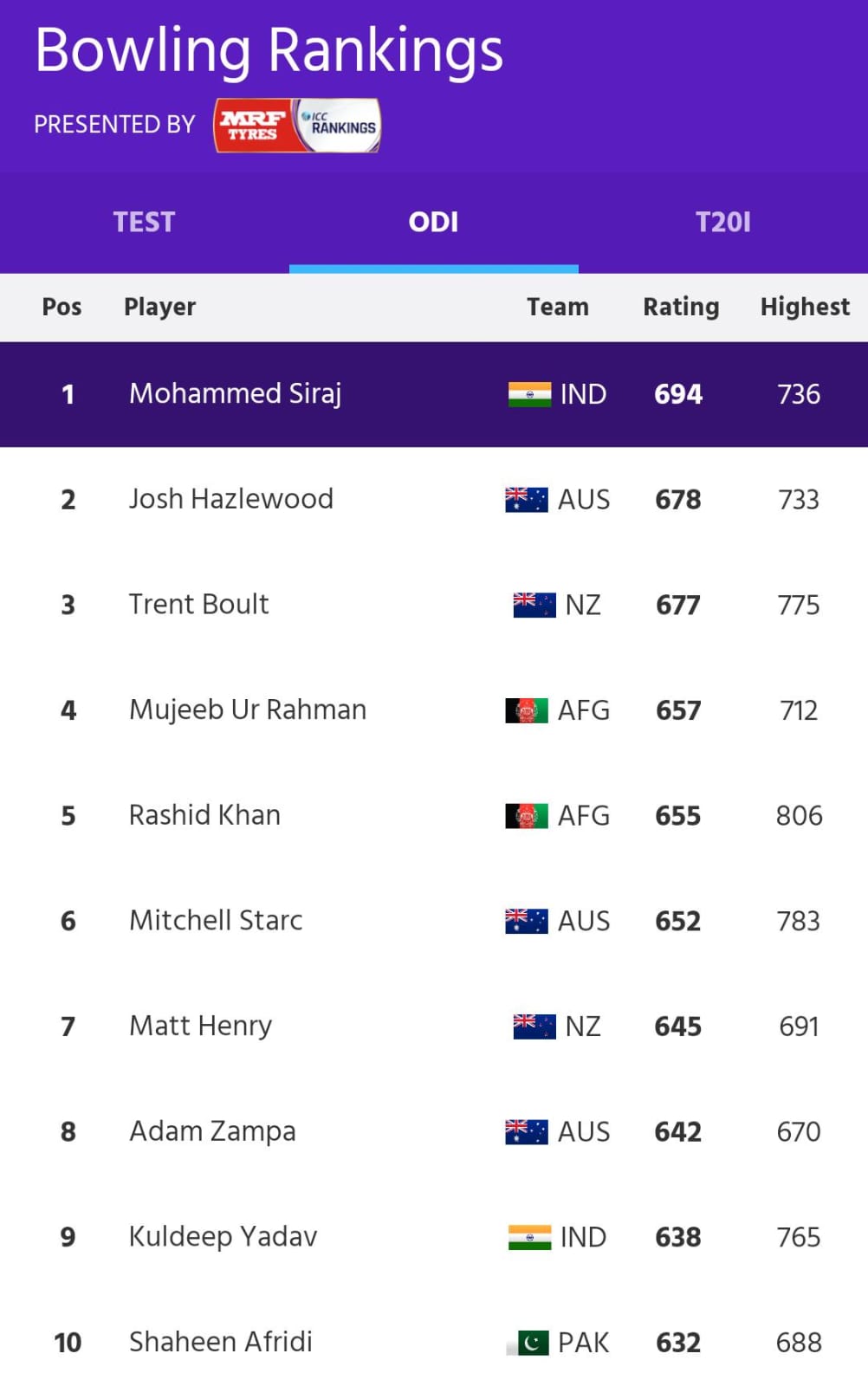
Task: Select the ODI rankings tab
Action: (433, 223)
